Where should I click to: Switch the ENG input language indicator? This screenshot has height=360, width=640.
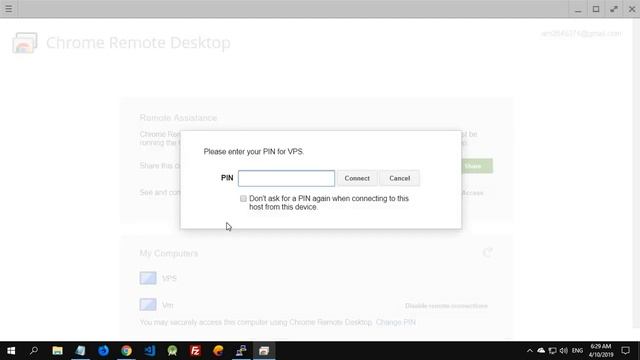[577, 351]
